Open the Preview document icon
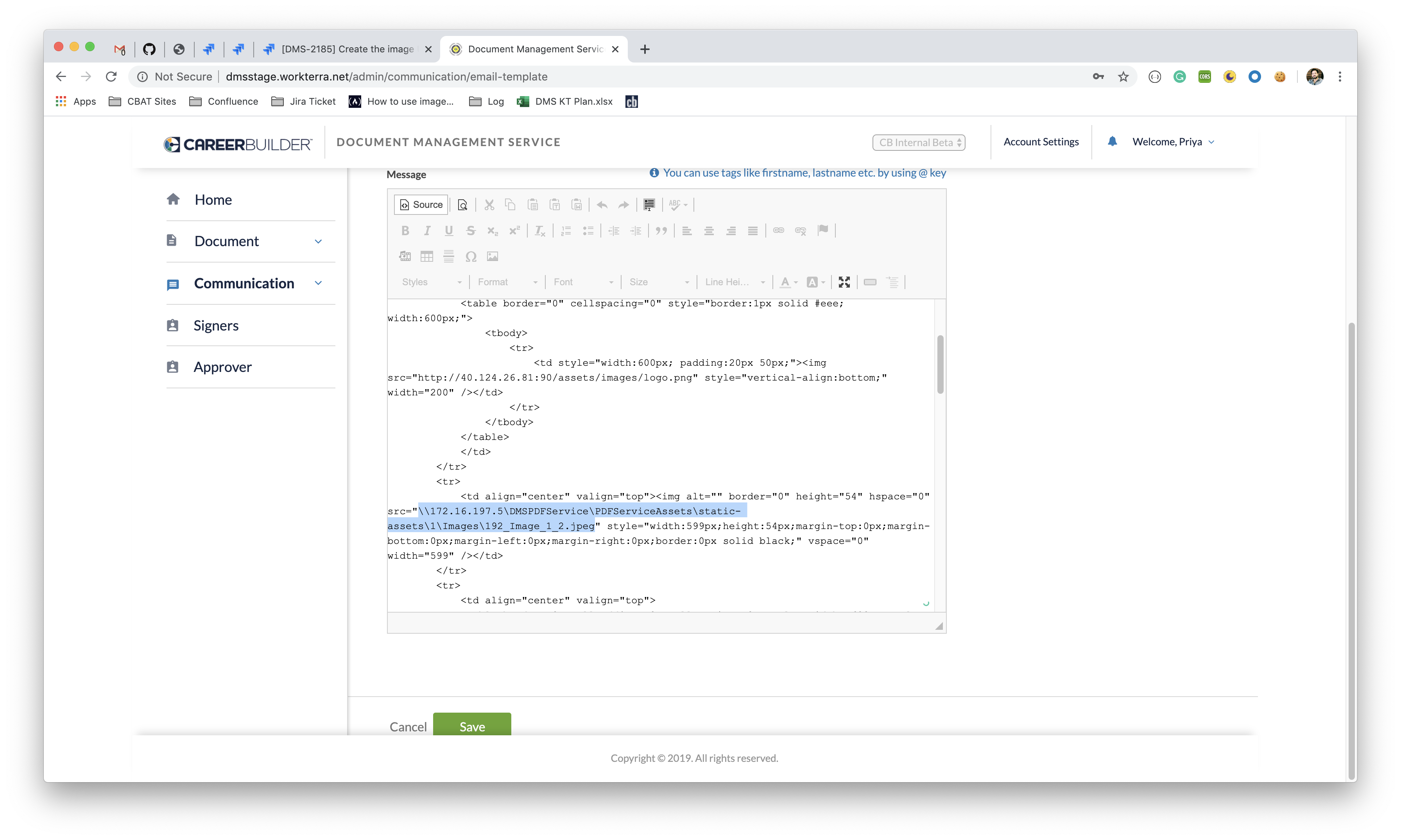 (462, 204)
